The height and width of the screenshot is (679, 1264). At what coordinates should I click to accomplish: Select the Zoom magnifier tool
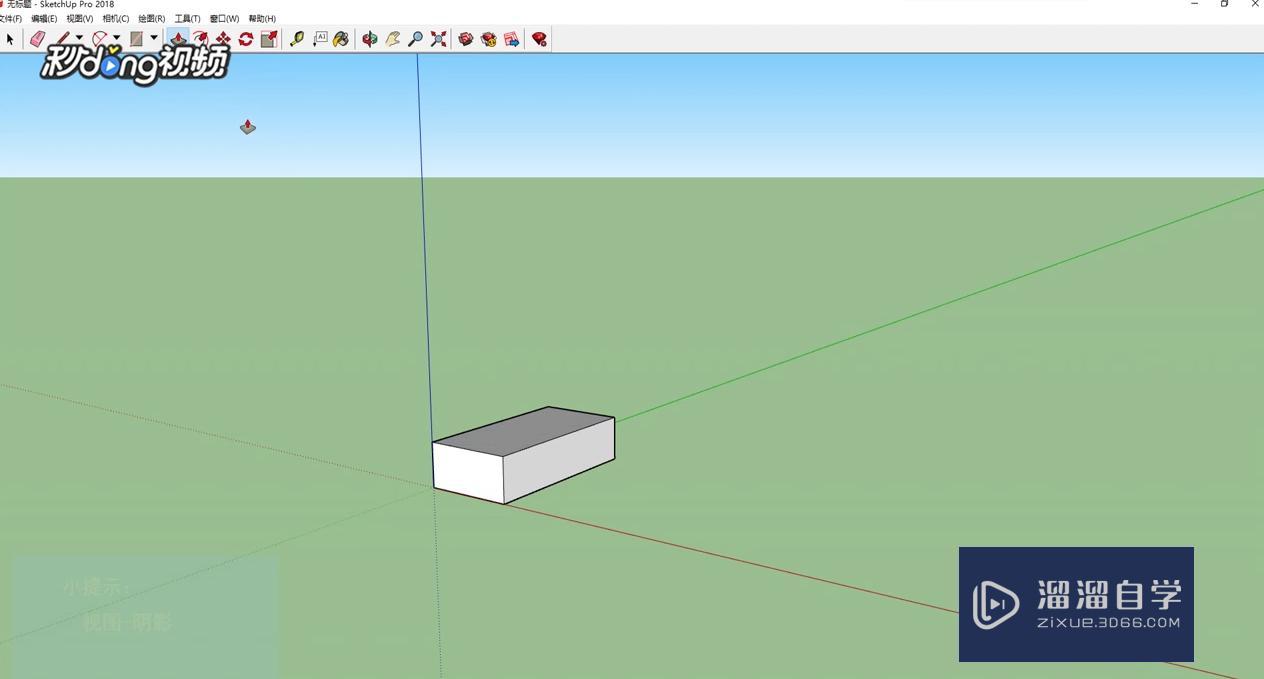pyautogui.click(x=415, y=39)
